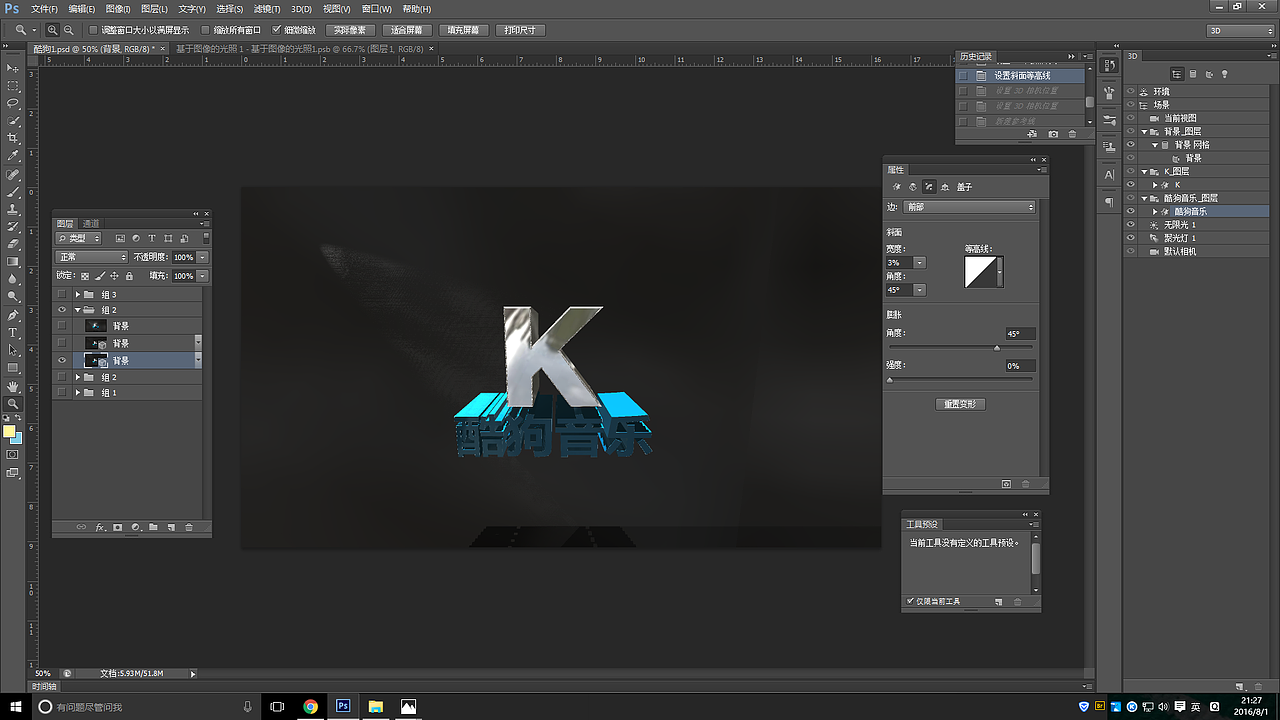Click the add layer style fx icon
Screen dimensions: 1280x720
pos(100,527)
